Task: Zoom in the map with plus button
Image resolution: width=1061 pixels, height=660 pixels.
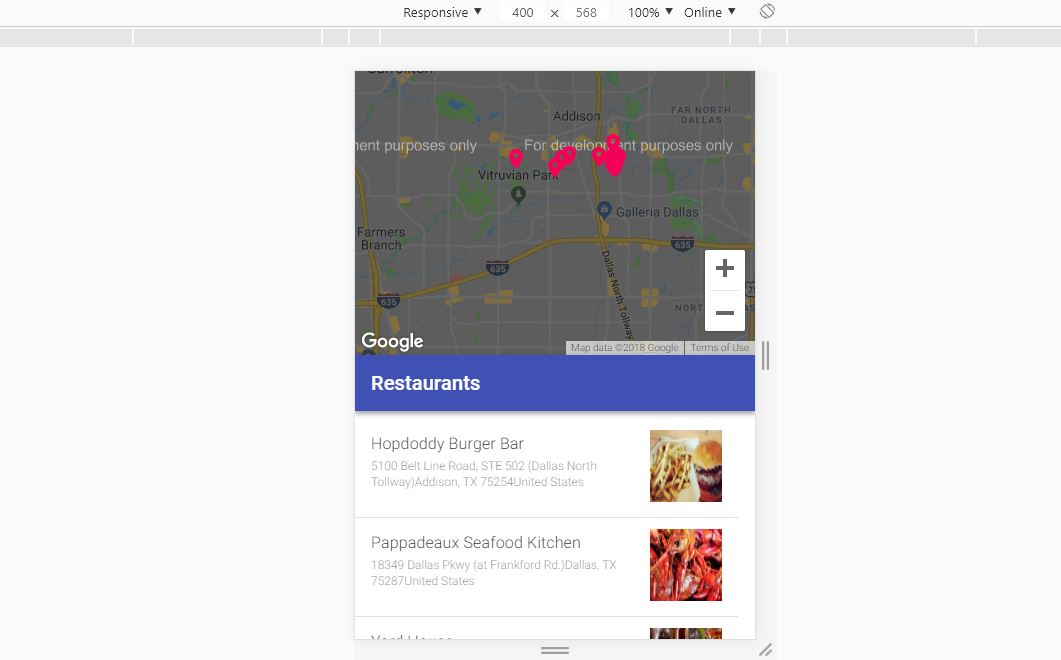Action: point(725,269)
